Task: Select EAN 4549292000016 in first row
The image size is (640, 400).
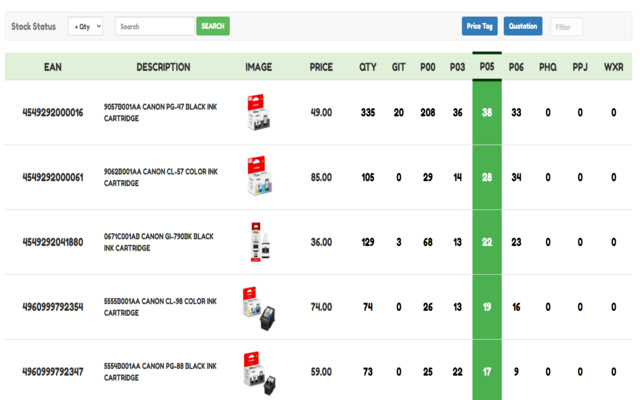Action: pyautogui.click(x=53, y=112)
